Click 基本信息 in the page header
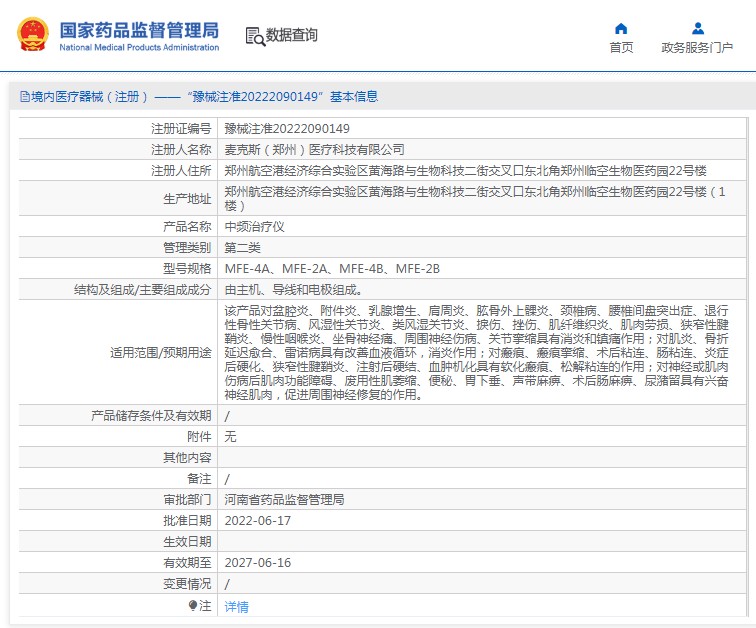The width and height of the screenshot is (756, 628). (354, 96)
